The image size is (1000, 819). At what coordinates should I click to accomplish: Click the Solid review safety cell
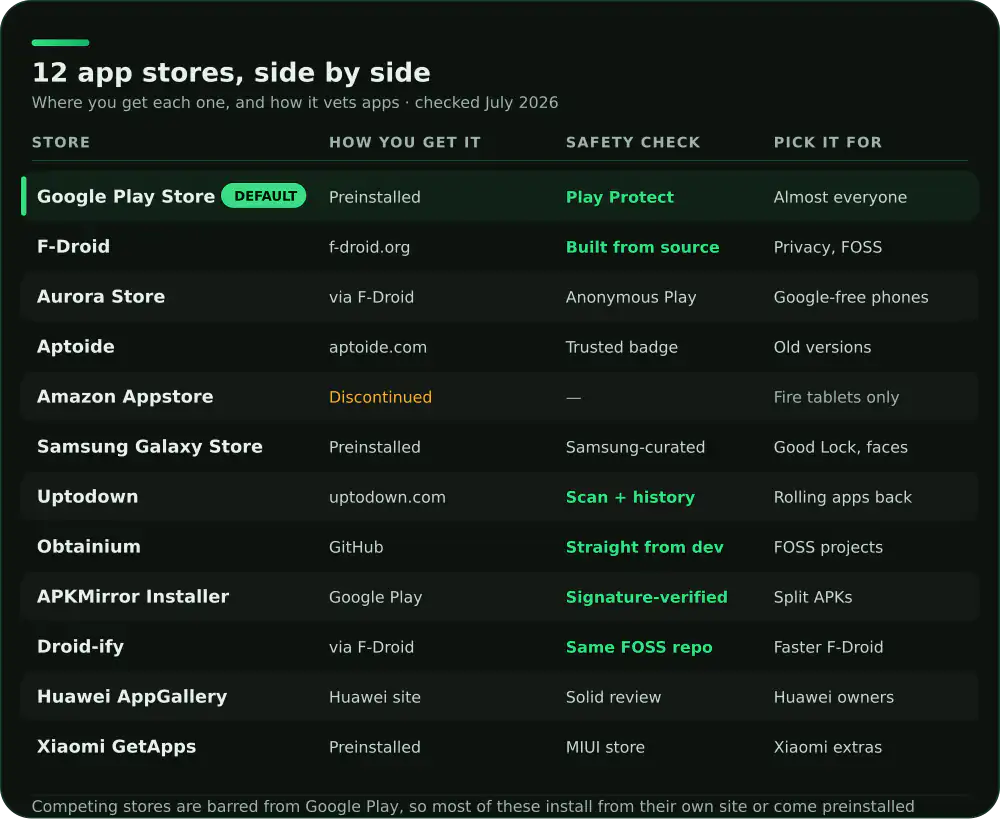pos(613,697)
